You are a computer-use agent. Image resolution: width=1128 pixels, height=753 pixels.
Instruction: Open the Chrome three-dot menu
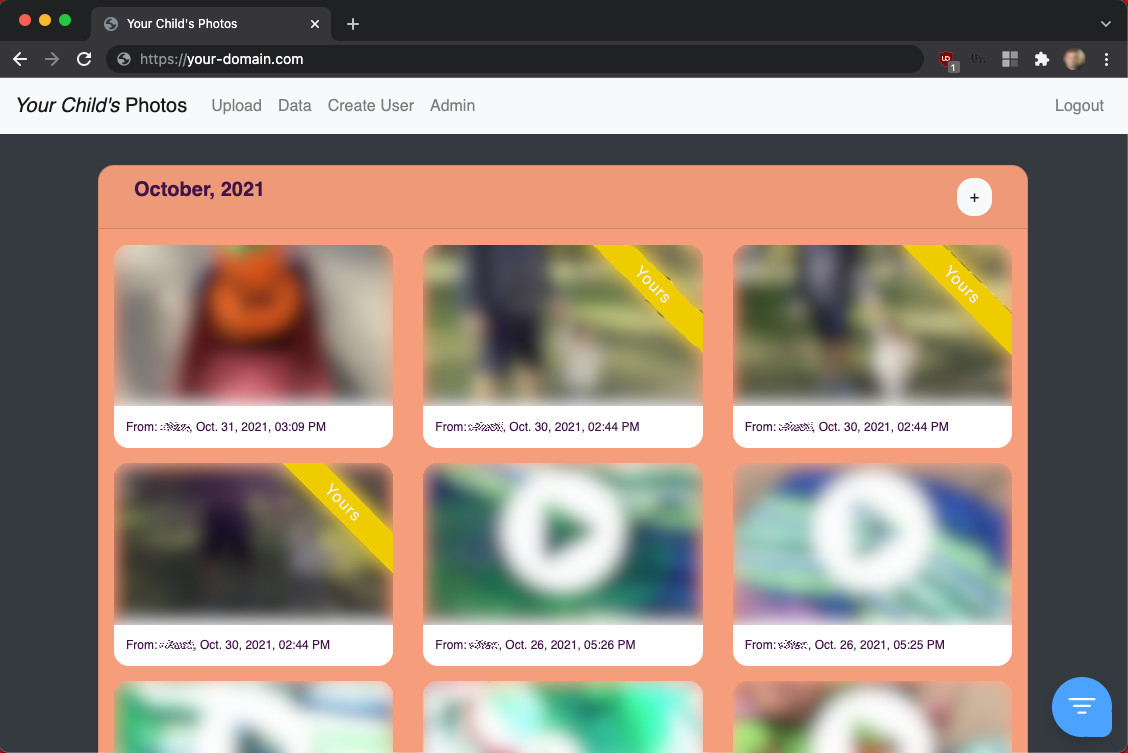pos(1106,59)
